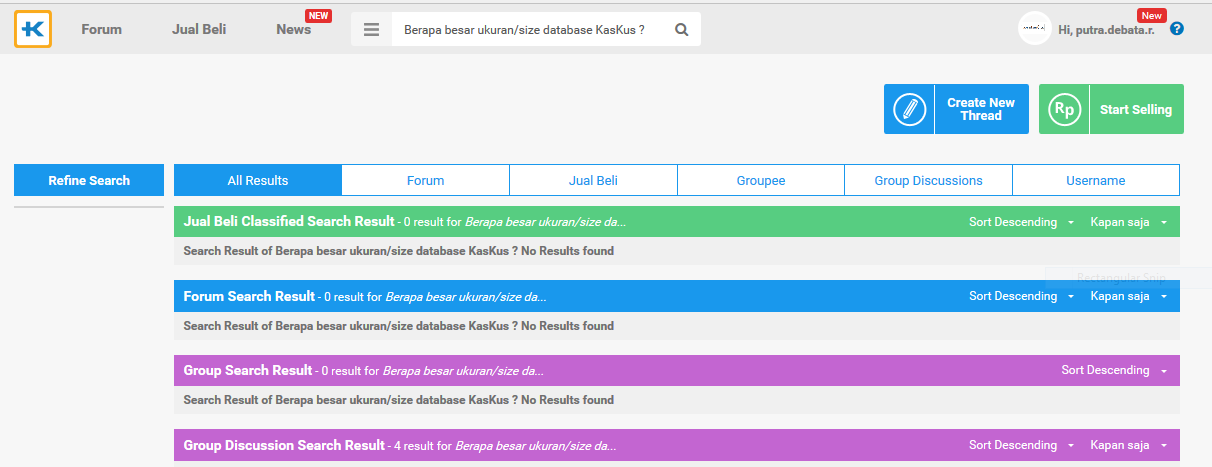The width and height of the screenshot is (1212, 467).
Task: Open the Jual Beli navigation link
Action: click(199, 29)
